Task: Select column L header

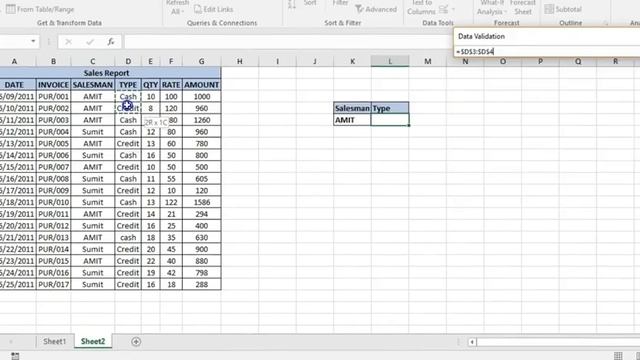Action: click(390, 61)
